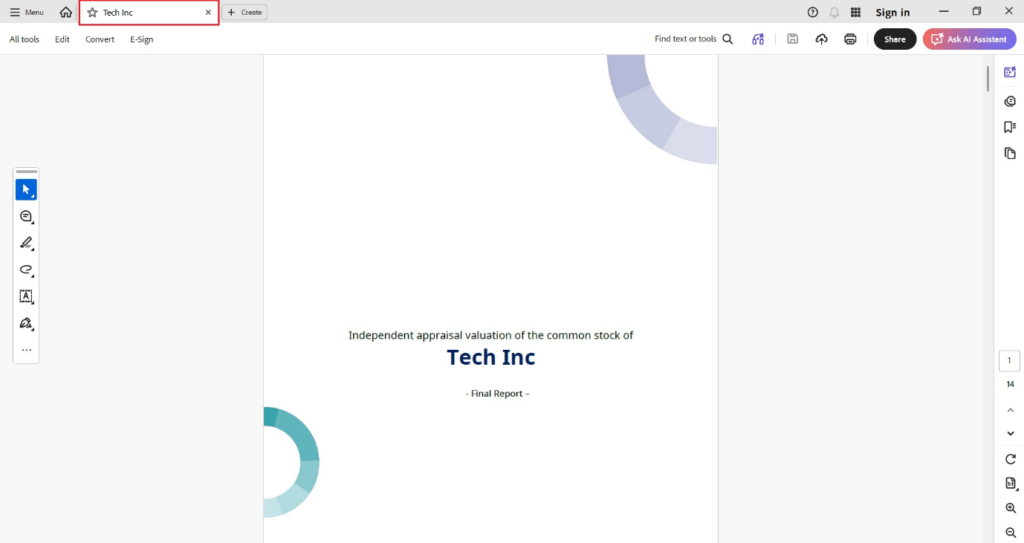This screenshot has height=543, width=1024.
Task: Click the vertical scrollbar thumb
Action: 988,78
